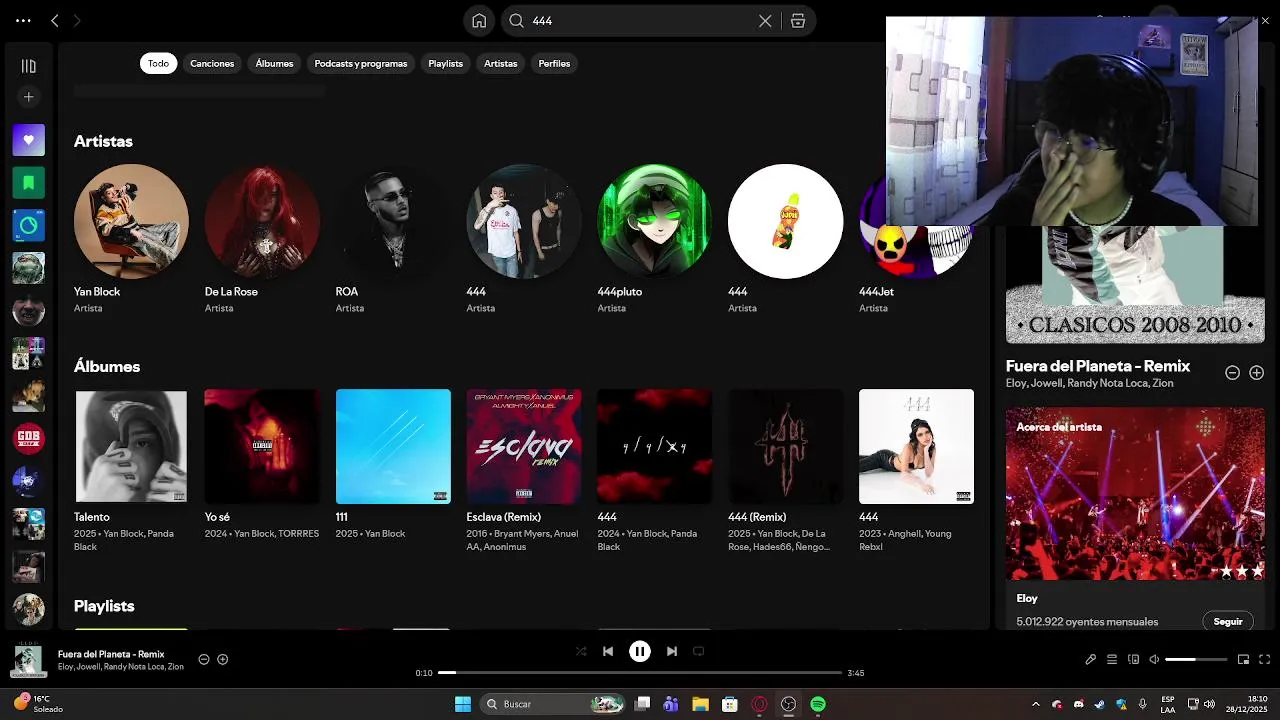Open the 111 album cover

(393, 446)
